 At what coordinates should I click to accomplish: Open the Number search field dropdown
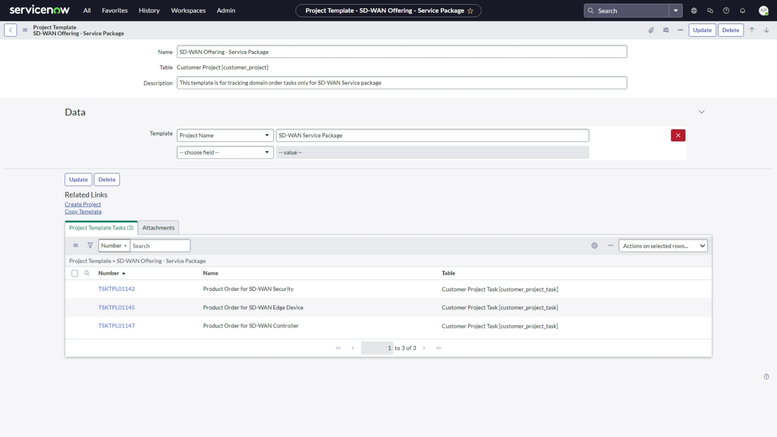[x=114, y=246]
